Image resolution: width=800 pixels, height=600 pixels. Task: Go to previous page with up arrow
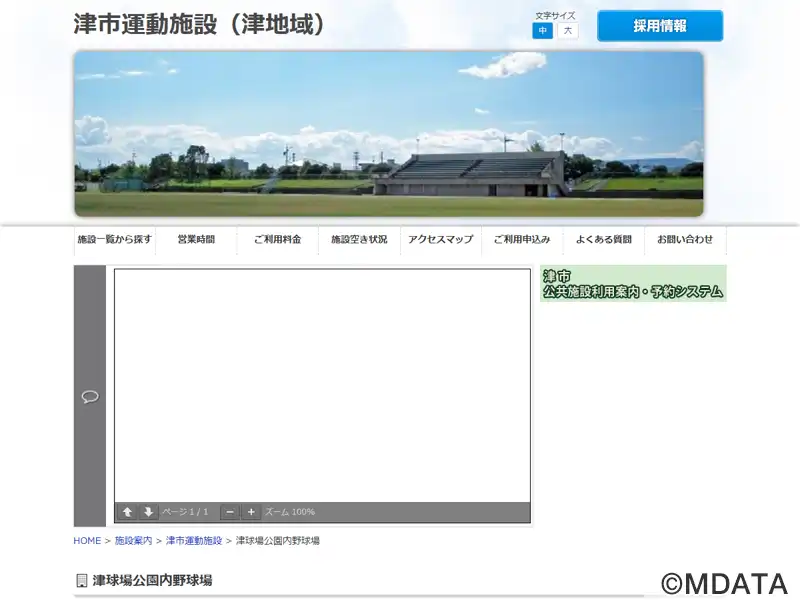(127, 512)
